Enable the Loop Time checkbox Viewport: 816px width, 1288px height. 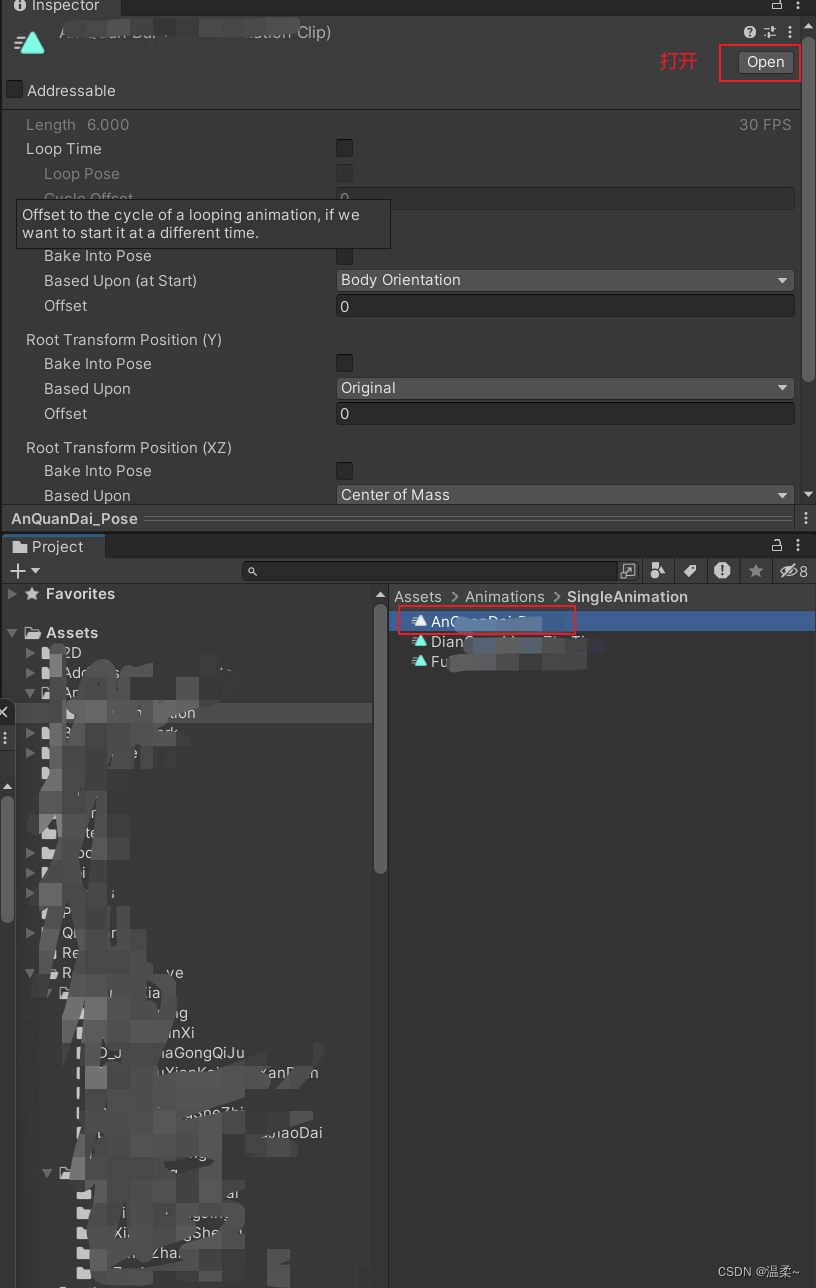(x=344, y=148)
